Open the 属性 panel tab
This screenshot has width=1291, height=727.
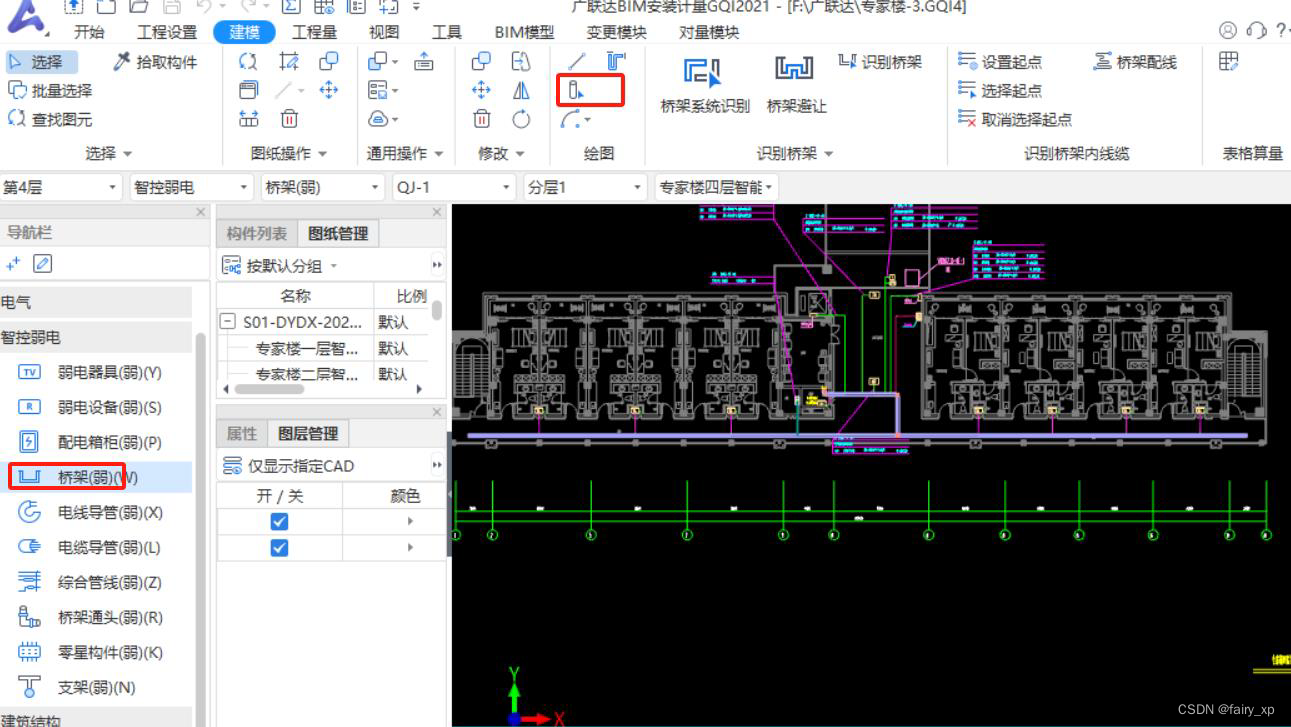[x=242, y=433]
